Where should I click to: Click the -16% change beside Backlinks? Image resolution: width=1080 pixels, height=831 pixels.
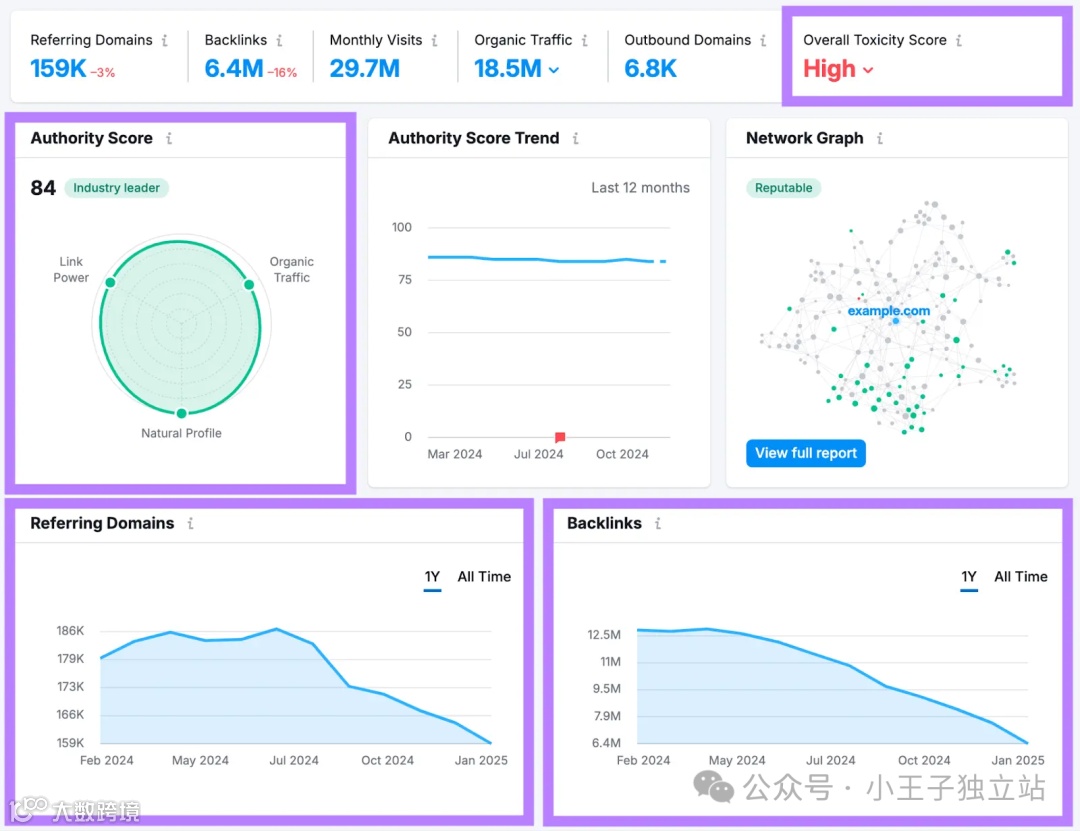click(x=282, y=72)
